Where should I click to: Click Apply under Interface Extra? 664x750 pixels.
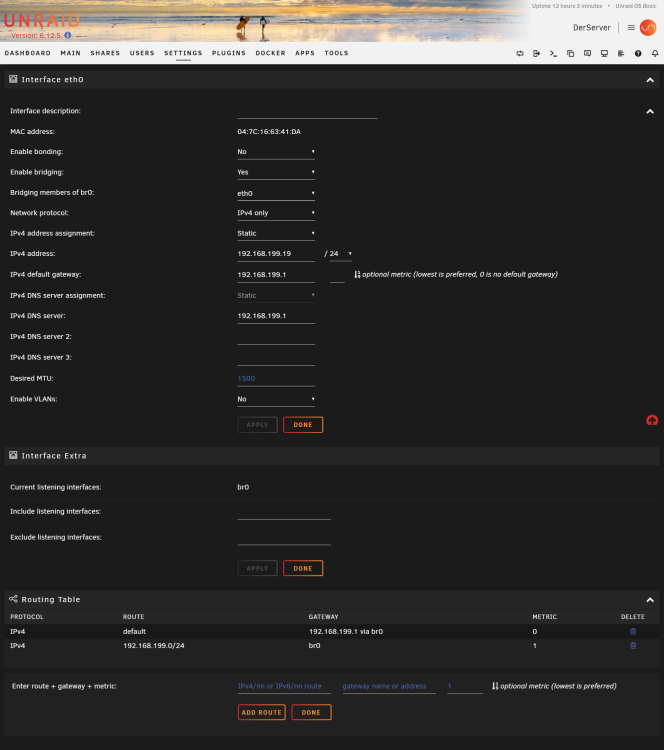257,568
